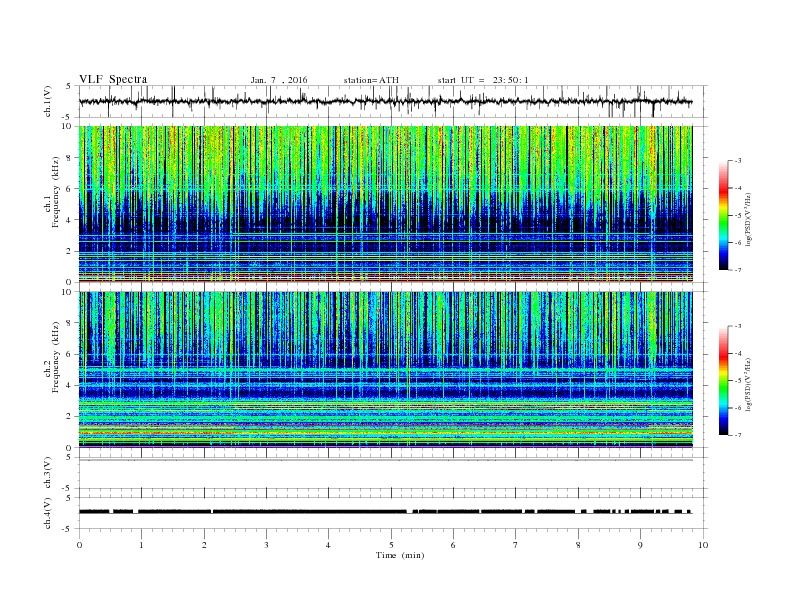792x612 pixels.
Task: Click time axis tick label "7"
Action: [516, 545]
